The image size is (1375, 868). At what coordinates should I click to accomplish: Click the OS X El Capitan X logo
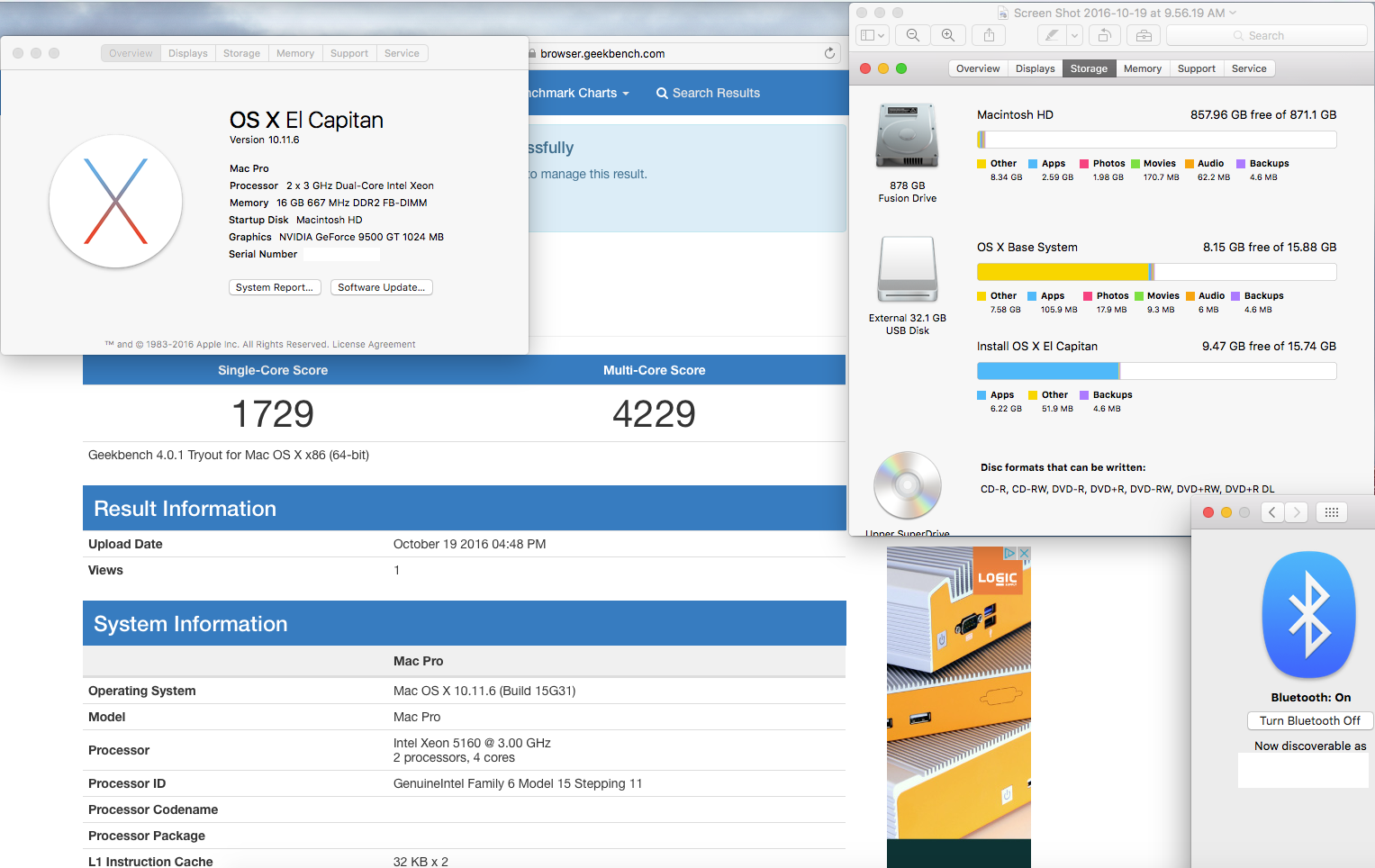pyautogui.click(x=116, y=202)
